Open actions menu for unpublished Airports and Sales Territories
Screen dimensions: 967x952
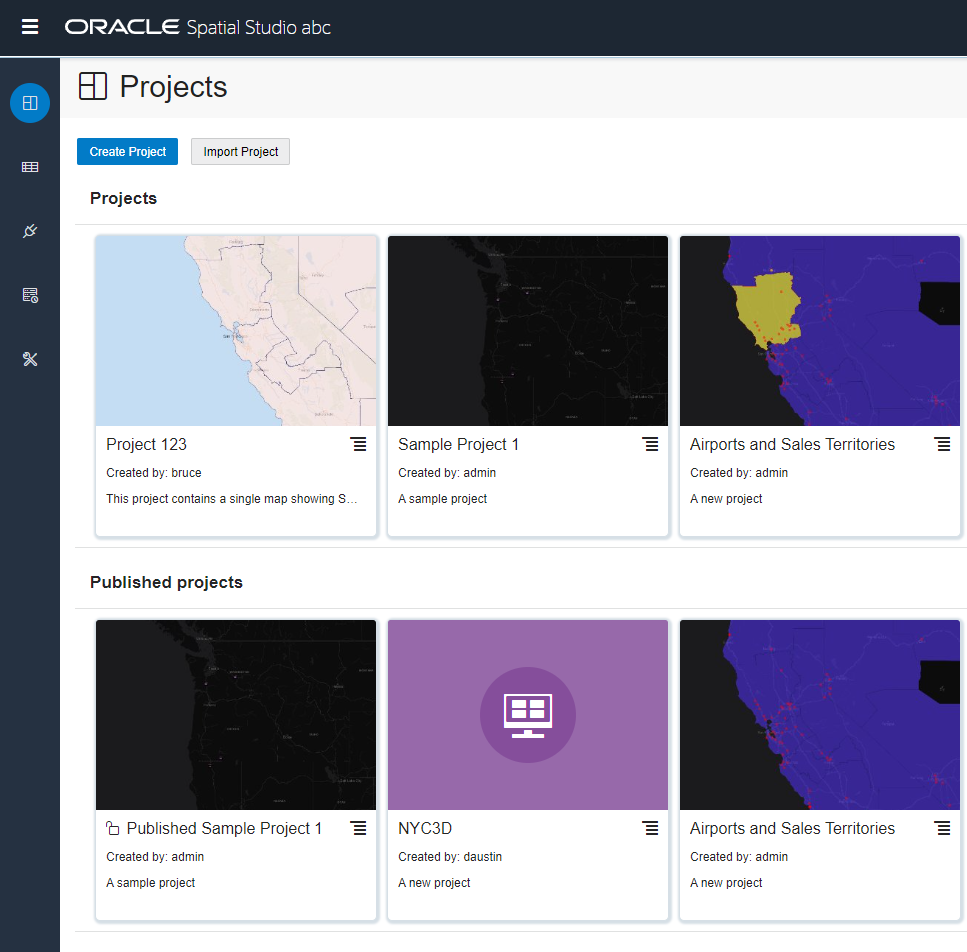942,444
